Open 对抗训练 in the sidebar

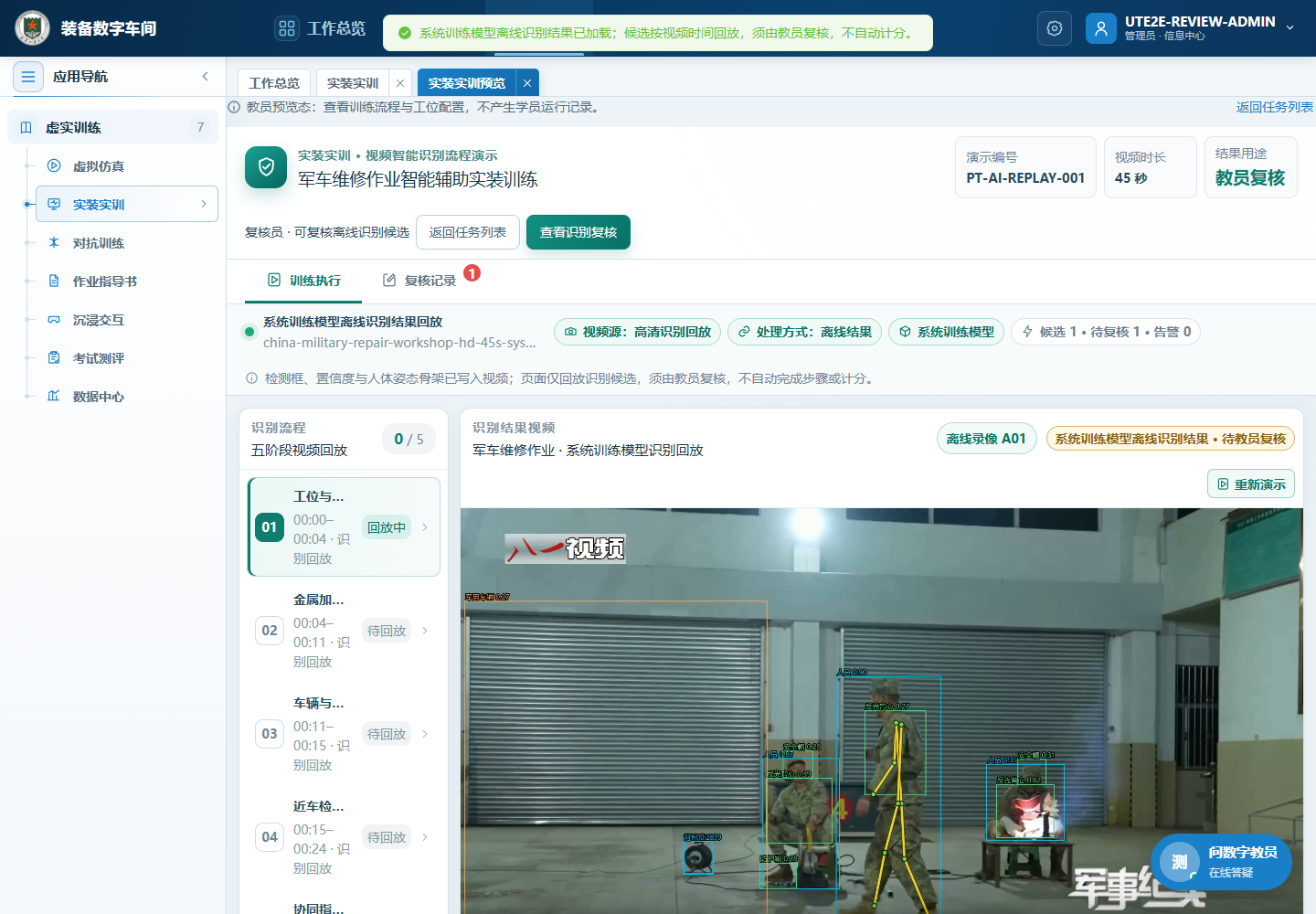[127, 243]
